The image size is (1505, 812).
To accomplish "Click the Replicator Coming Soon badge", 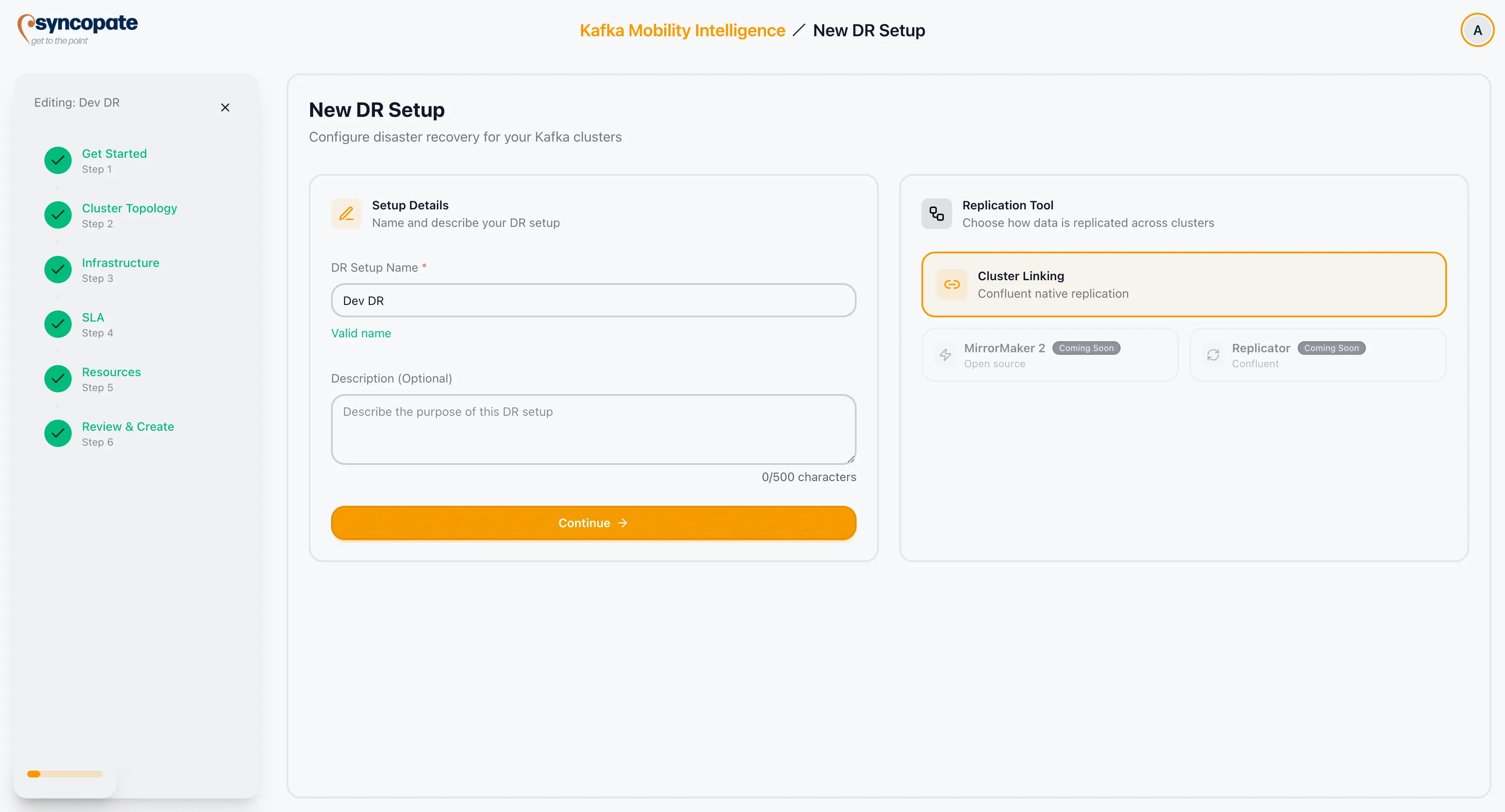I will pyautogui.click(x=1331, y=348).
